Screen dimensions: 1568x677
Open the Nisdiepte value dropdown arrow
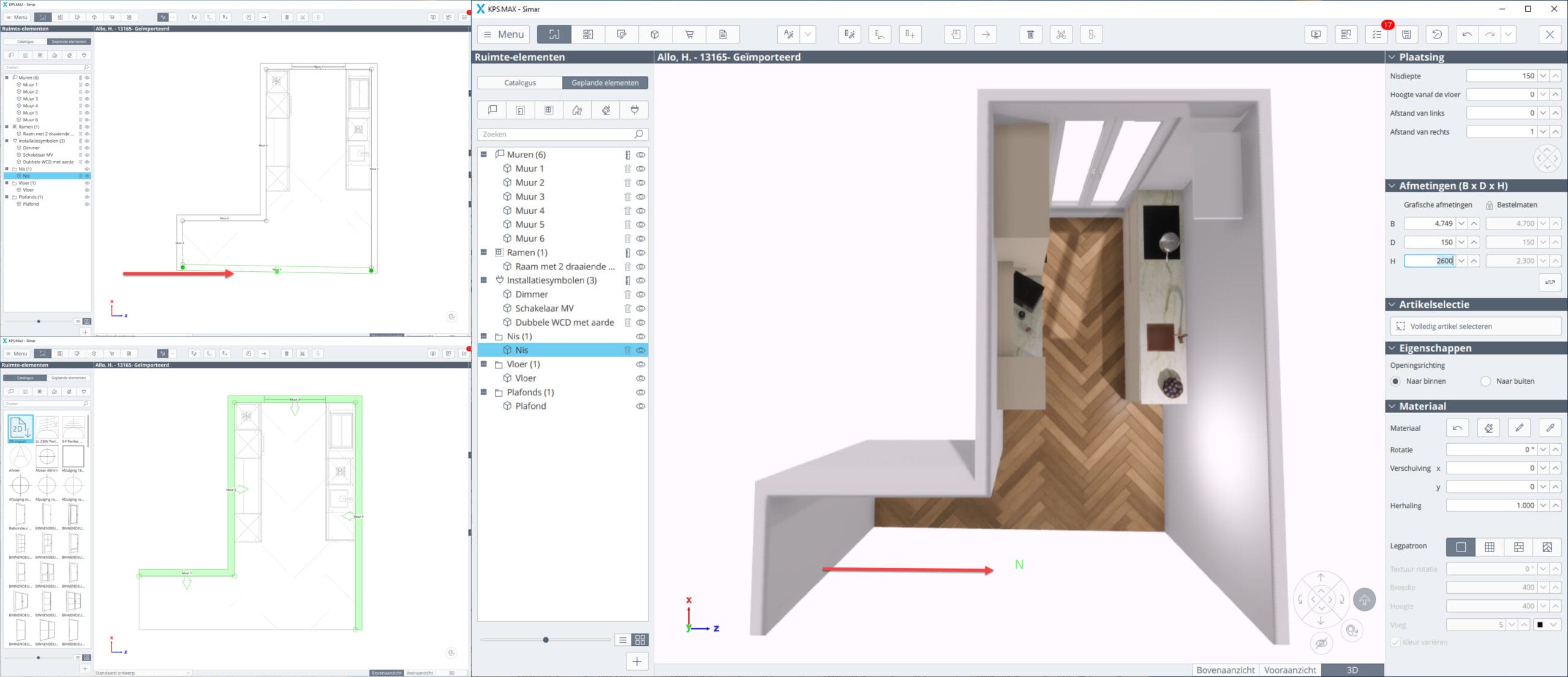click(x=1543, y=76)
